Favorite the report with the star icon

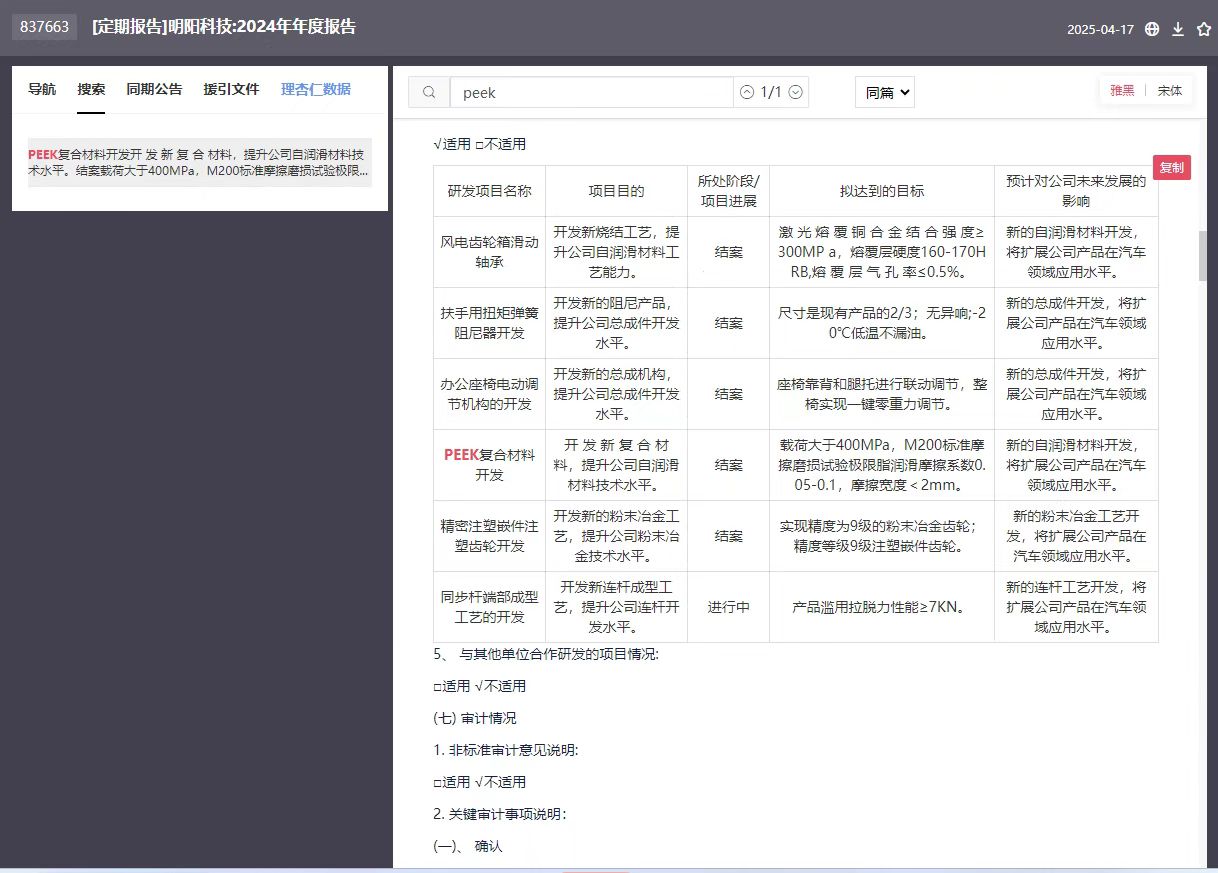pos(1204,29)
